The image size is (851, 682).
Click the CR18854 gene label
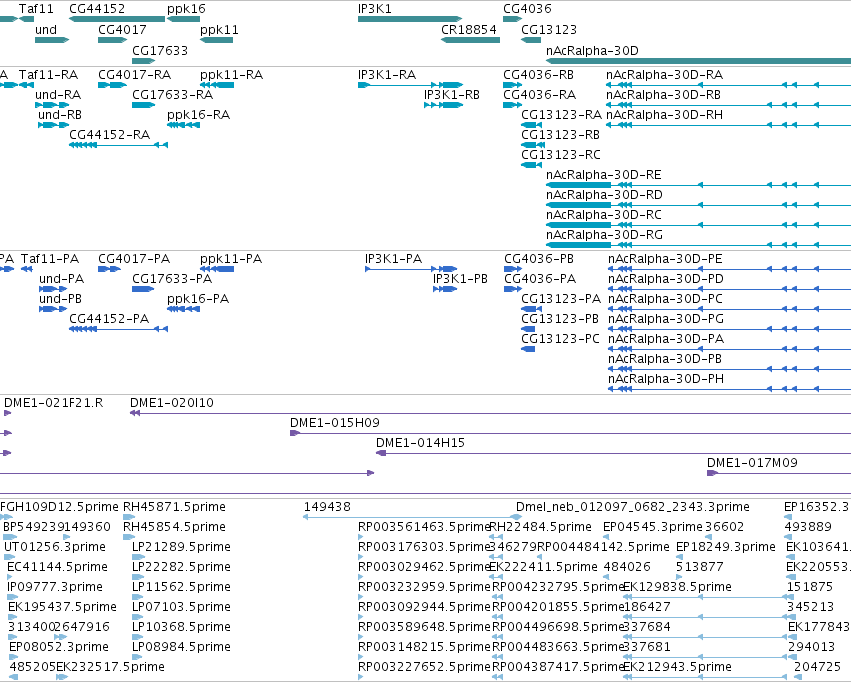[469, 30]
